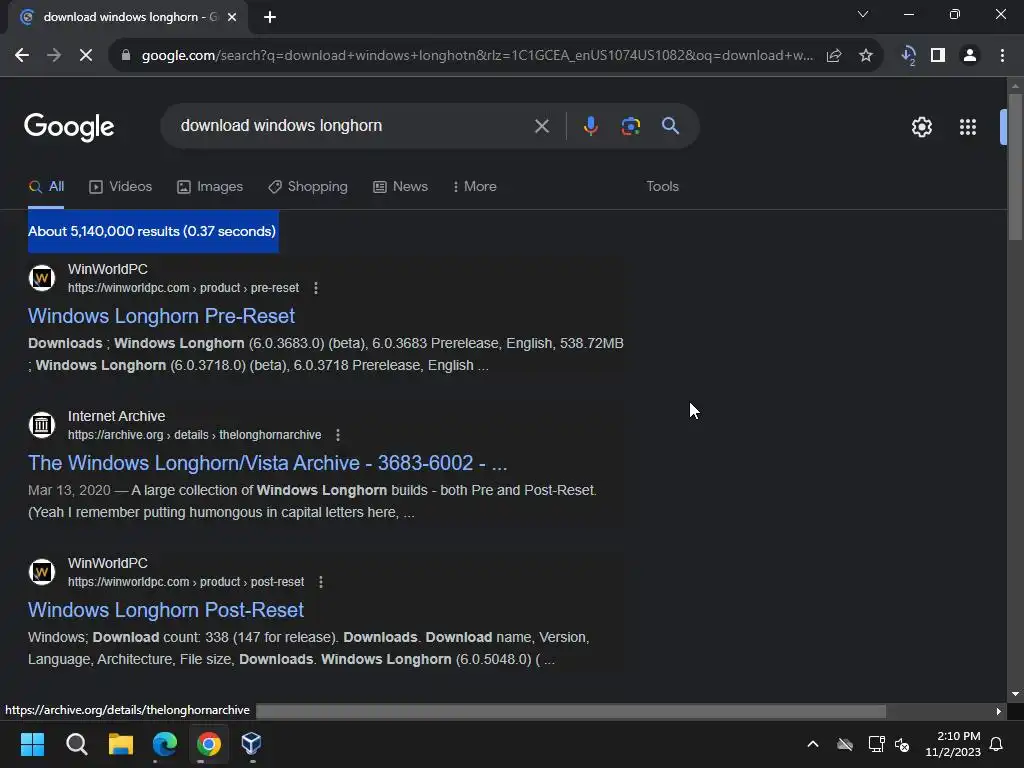Stop loading the page
Viewport: 1024px width, 768px height.
click(x=86, y=56)
